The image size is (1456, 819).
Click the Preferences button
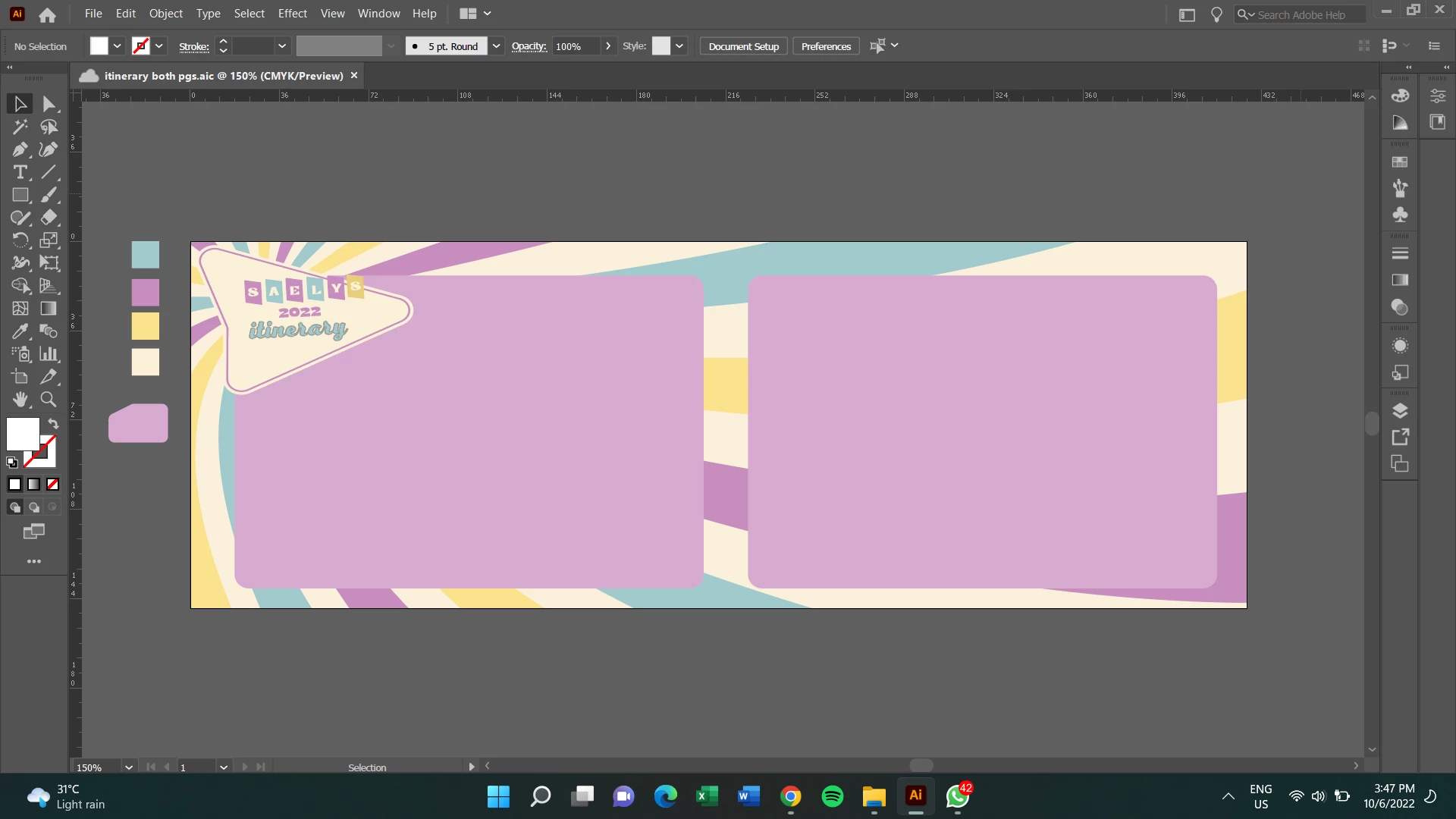pos(826,46)
